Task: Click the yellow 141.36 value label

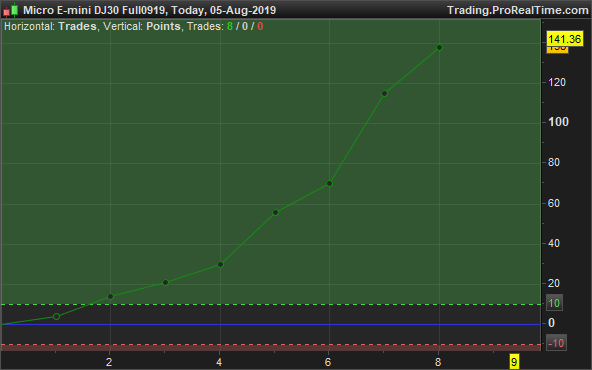Action: [x=565, y=39]
